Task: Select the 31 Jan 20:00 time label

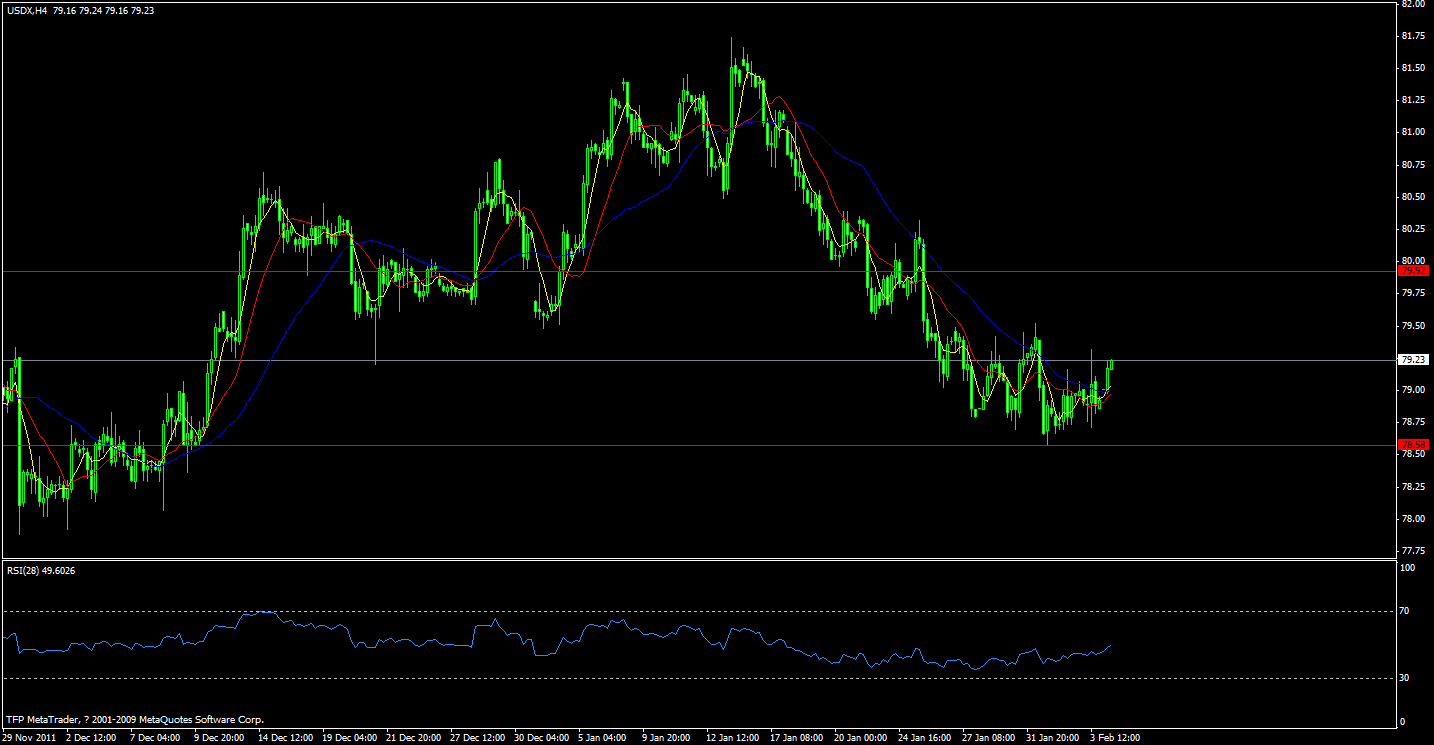Action: click(x=1051, y=737)
